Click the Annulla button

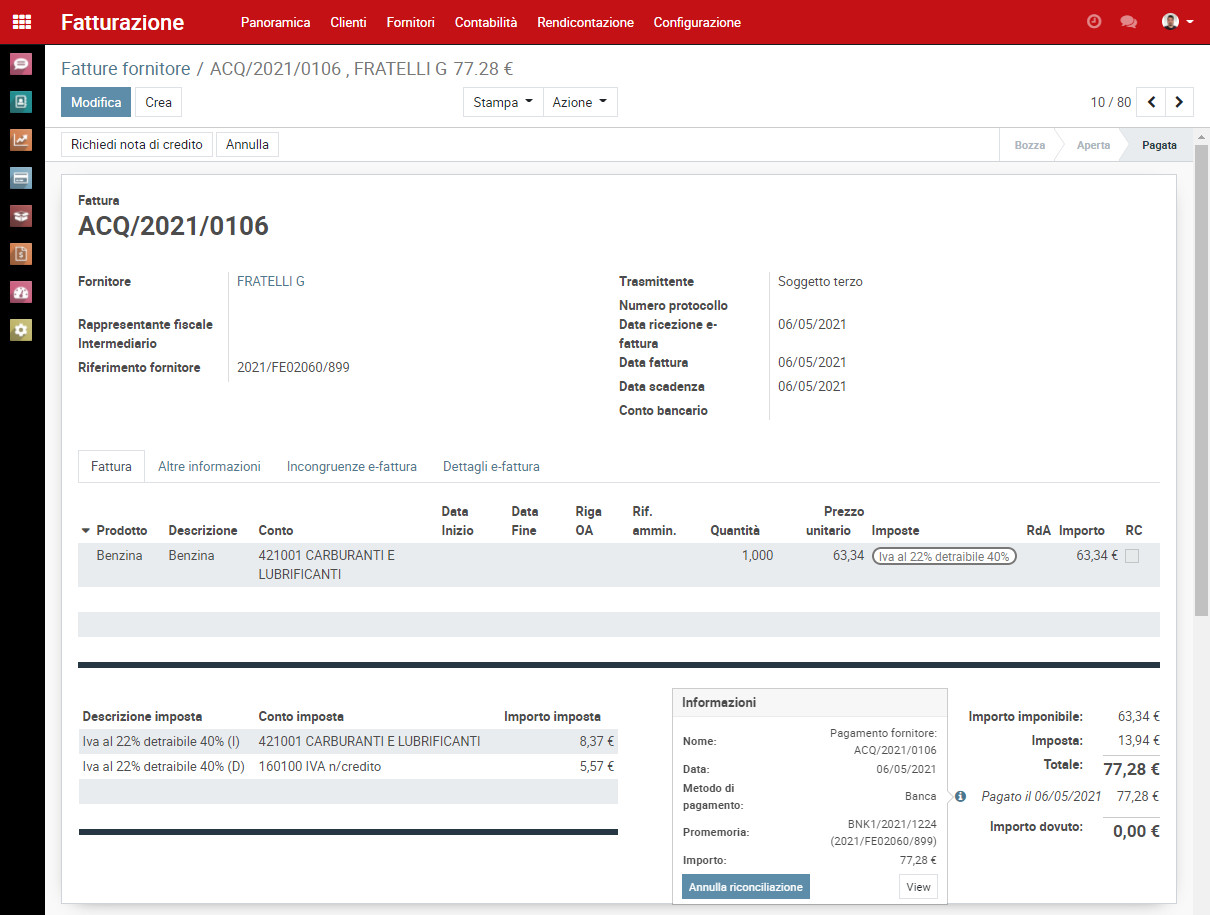tap(248, 144)
